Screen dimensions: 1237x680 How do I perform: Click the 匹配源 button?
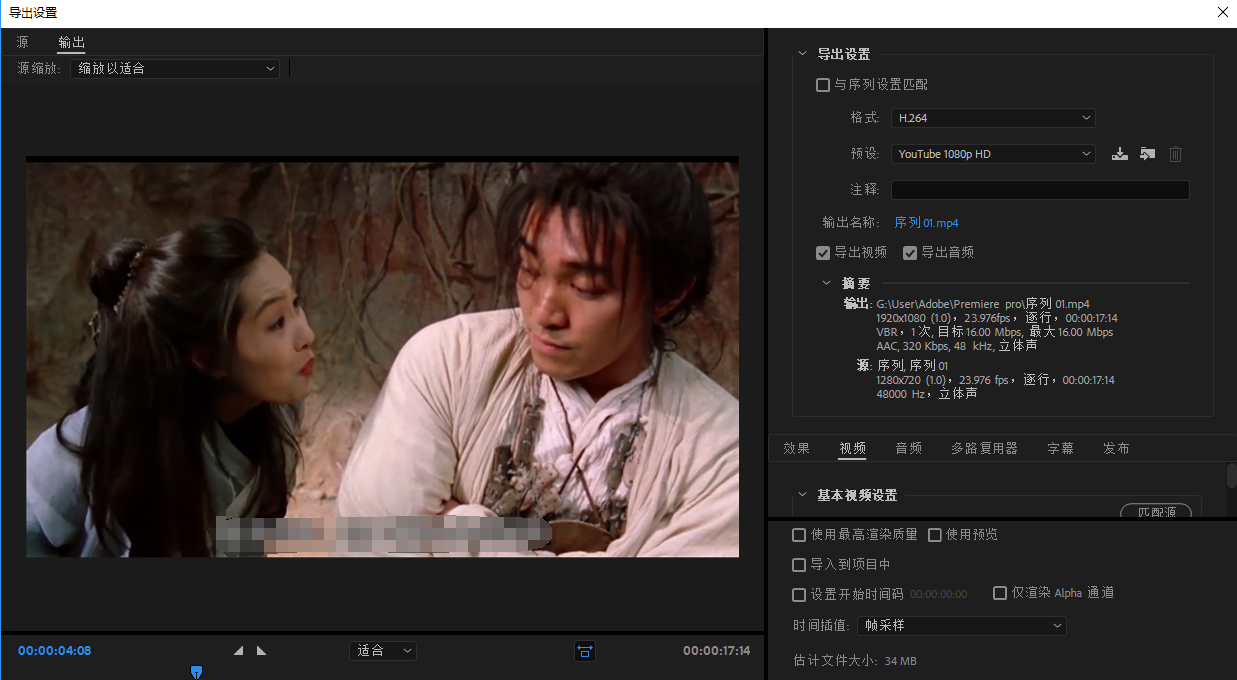click(1156, 512)
